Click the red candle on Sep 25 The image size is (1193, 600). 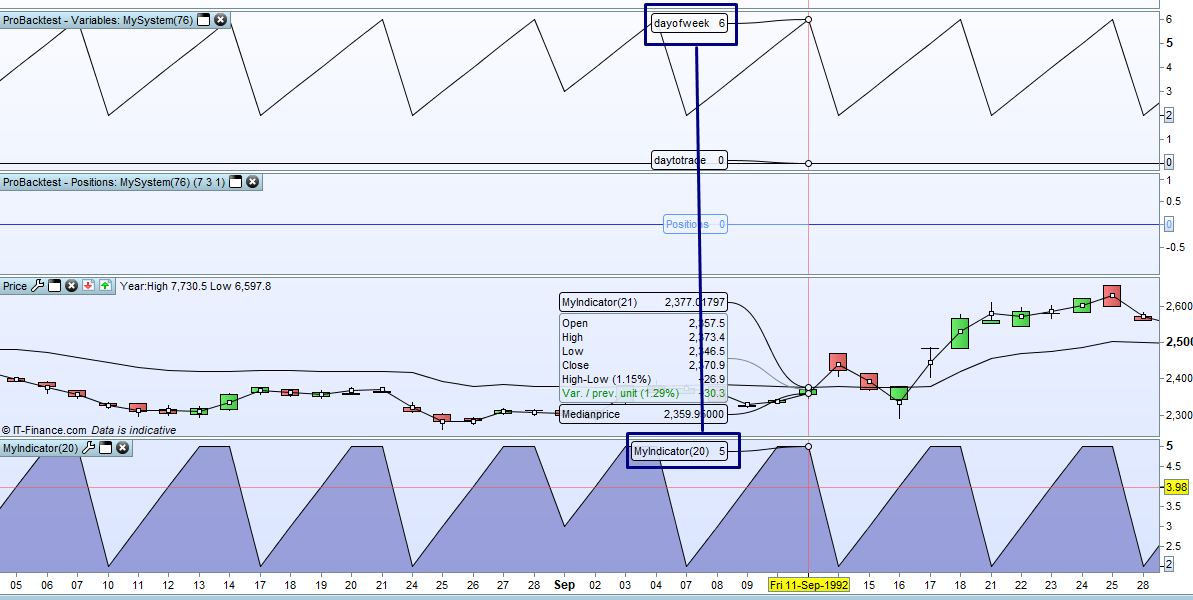(x=1112, y=296)
